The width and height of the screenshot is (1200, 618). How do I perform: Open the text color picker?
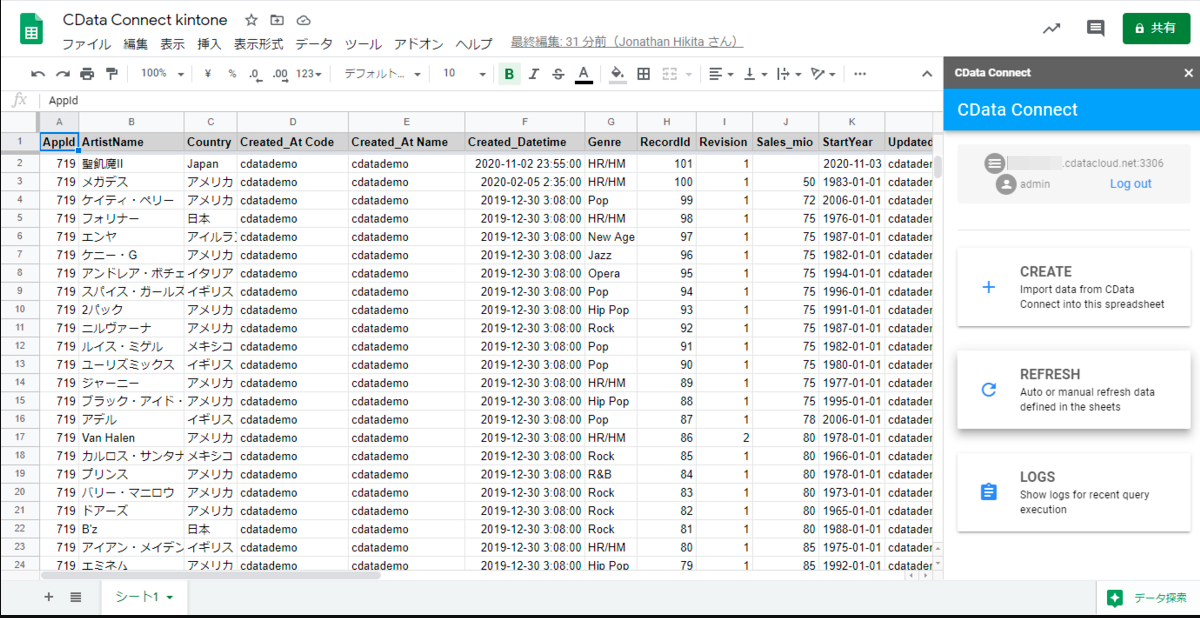583,74
